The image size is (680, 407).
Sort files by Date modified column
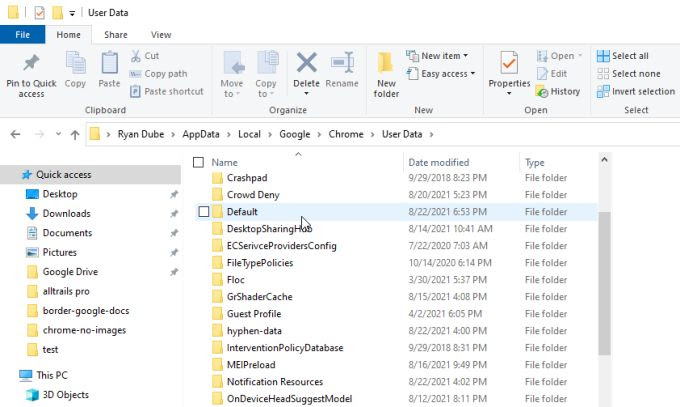438,163
